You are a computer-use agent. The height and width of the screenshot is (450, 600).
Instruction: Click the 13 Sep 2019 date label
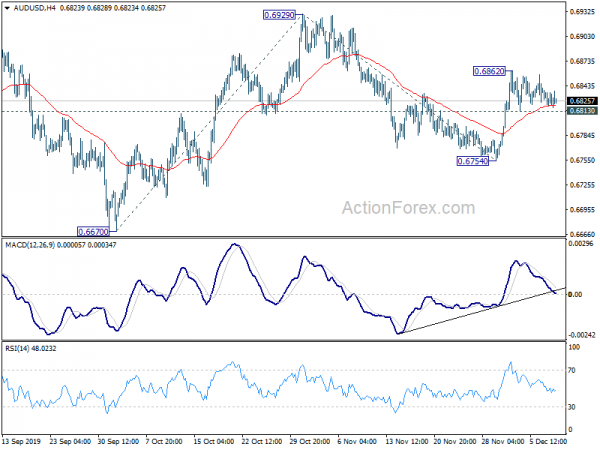point(21,442)
